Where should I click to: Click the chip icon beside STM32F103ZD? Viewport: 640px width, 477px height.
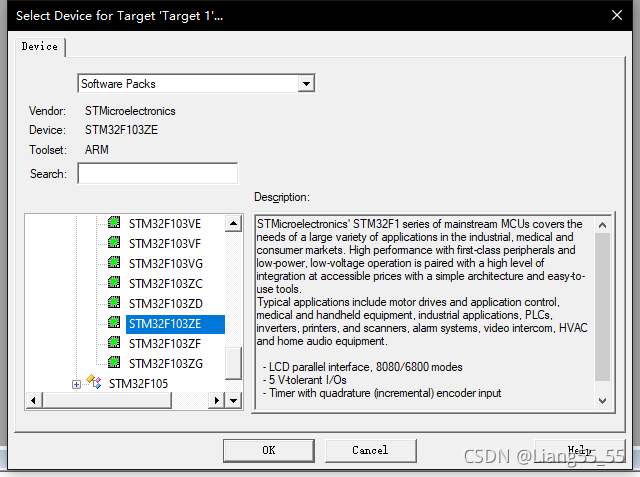tap(114, 302)
